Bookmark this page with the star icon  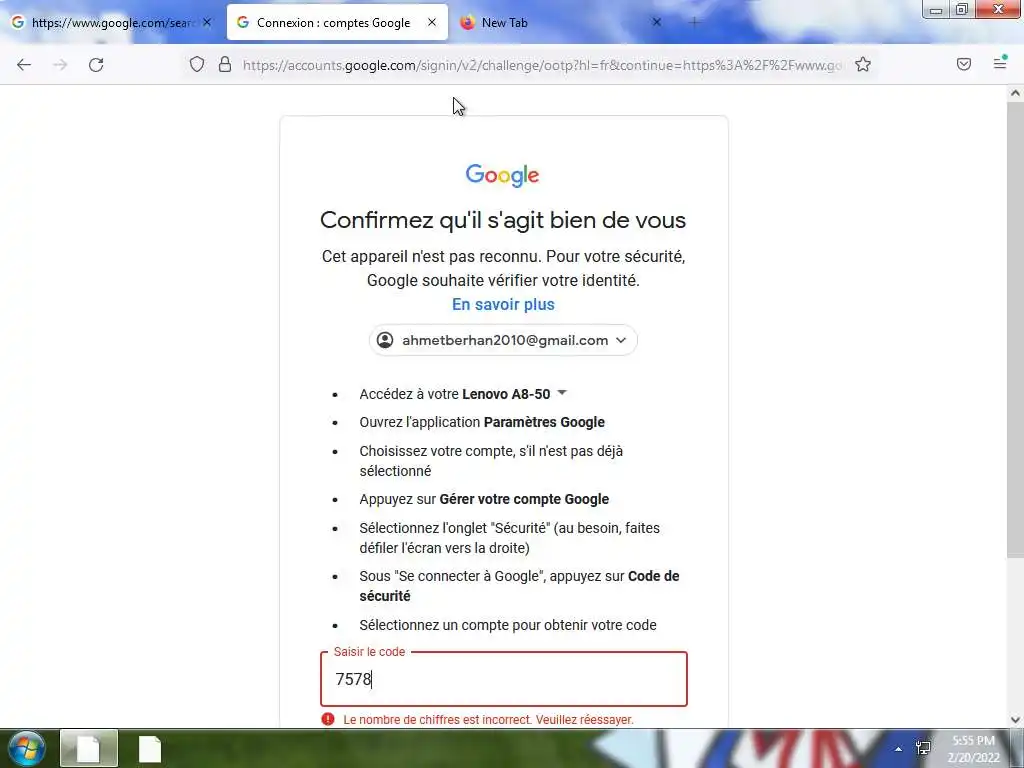coord(863,64)
